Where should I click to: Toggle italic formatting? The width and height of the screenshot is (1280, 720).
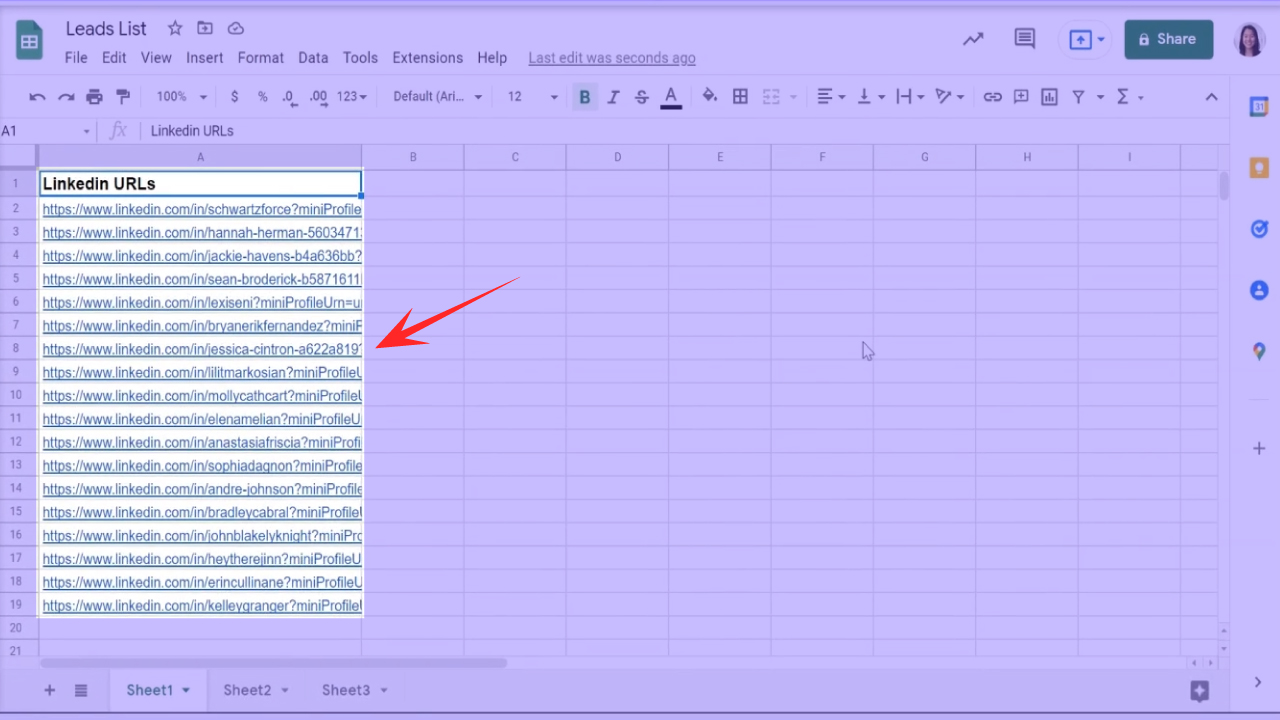click(x=614, y=97)
